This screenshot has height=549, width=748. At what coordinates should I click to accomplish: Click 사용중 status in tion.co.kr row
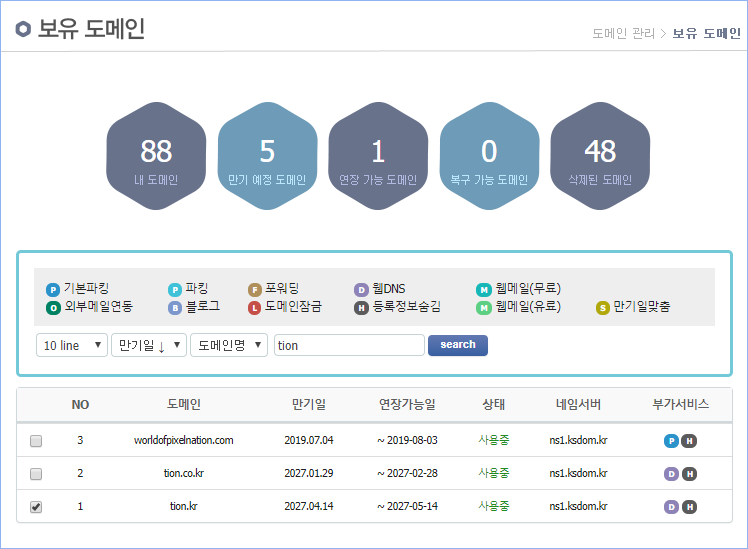coord(494,473)
